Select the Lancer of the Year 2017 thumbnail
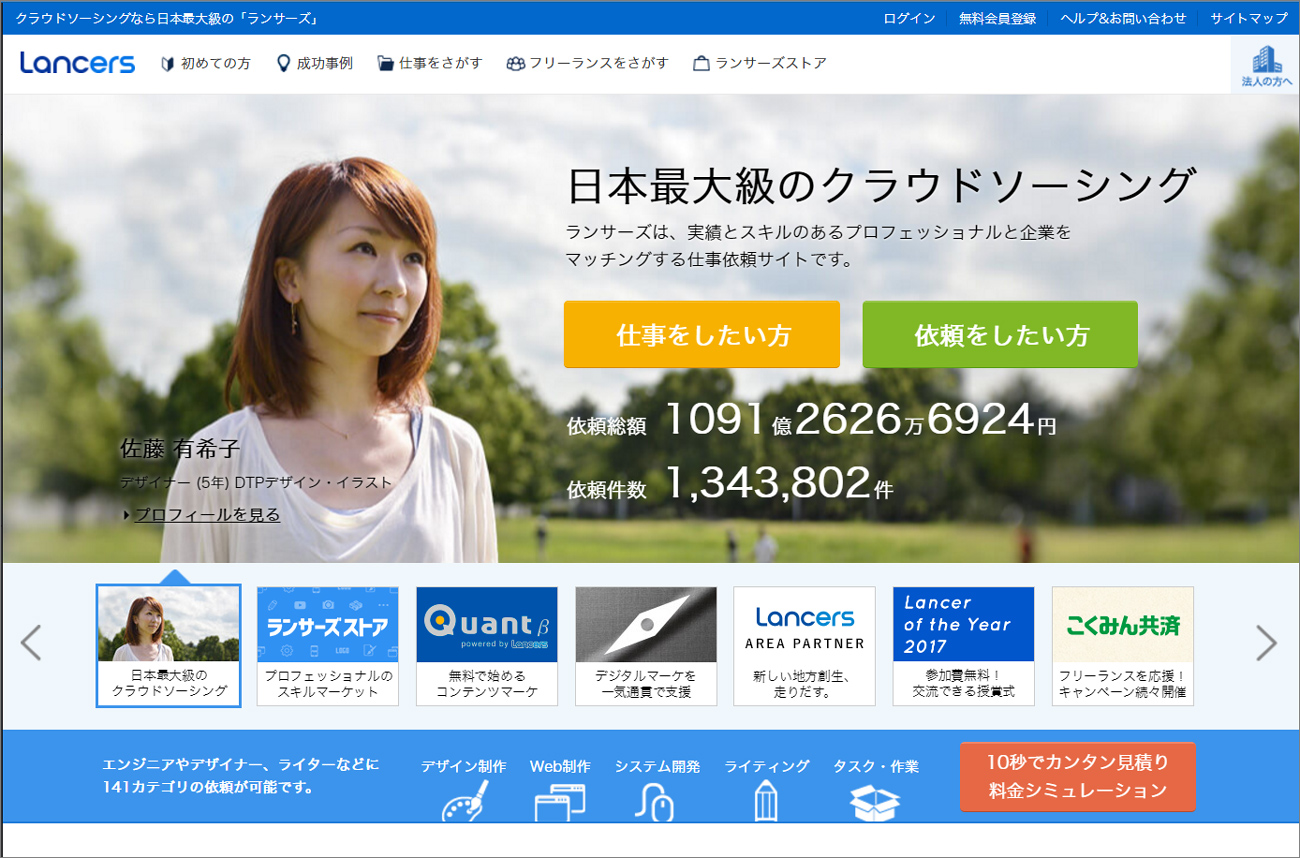 (964, 646)
